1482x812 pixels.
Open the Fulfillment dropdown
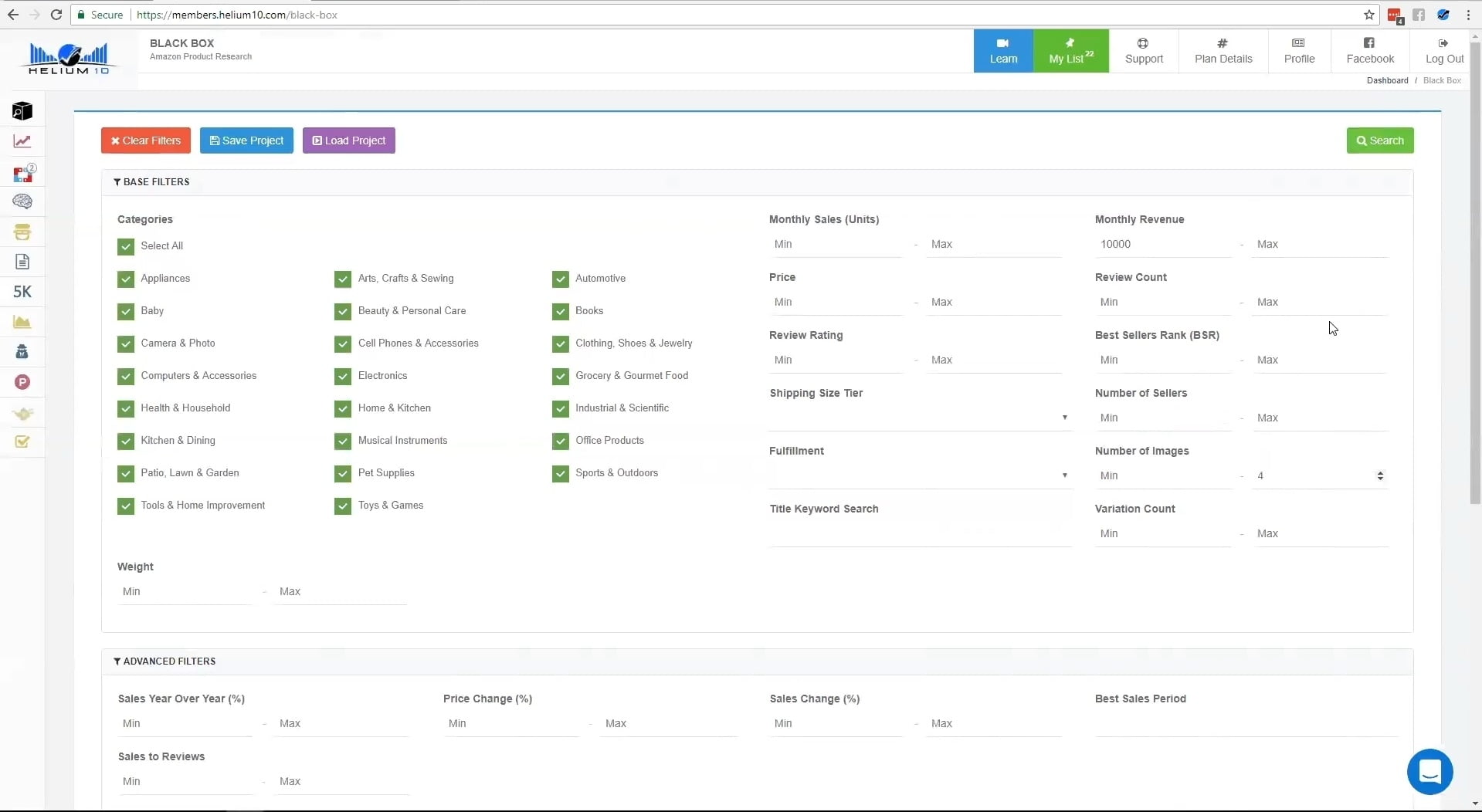[921, 475]
